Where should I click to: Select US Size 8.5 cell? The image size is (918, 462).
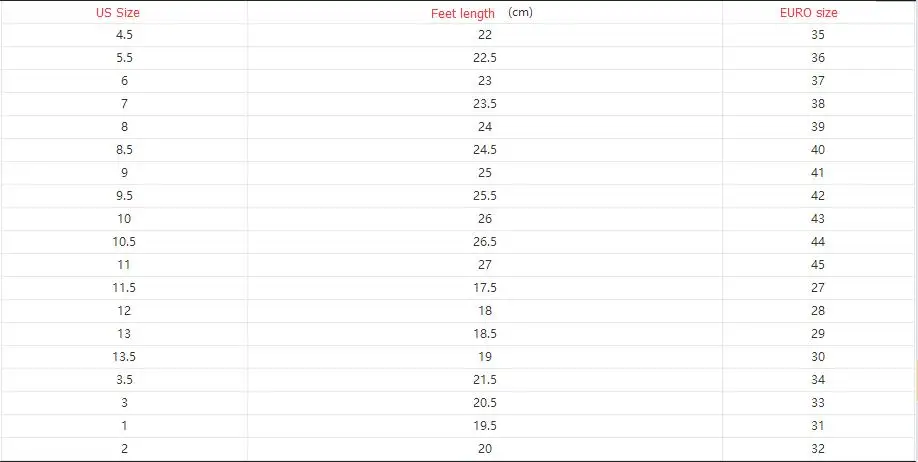(x=124, y=150)
